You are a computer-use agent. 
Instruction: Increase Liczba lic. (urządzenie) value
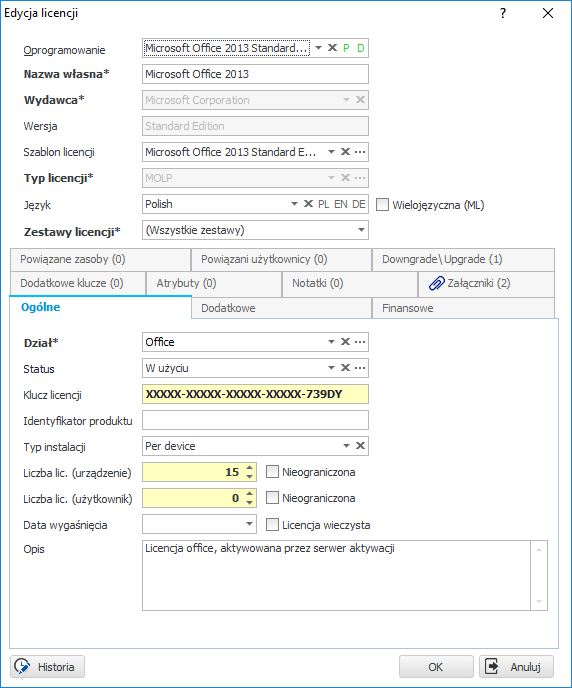click(249, 468)
